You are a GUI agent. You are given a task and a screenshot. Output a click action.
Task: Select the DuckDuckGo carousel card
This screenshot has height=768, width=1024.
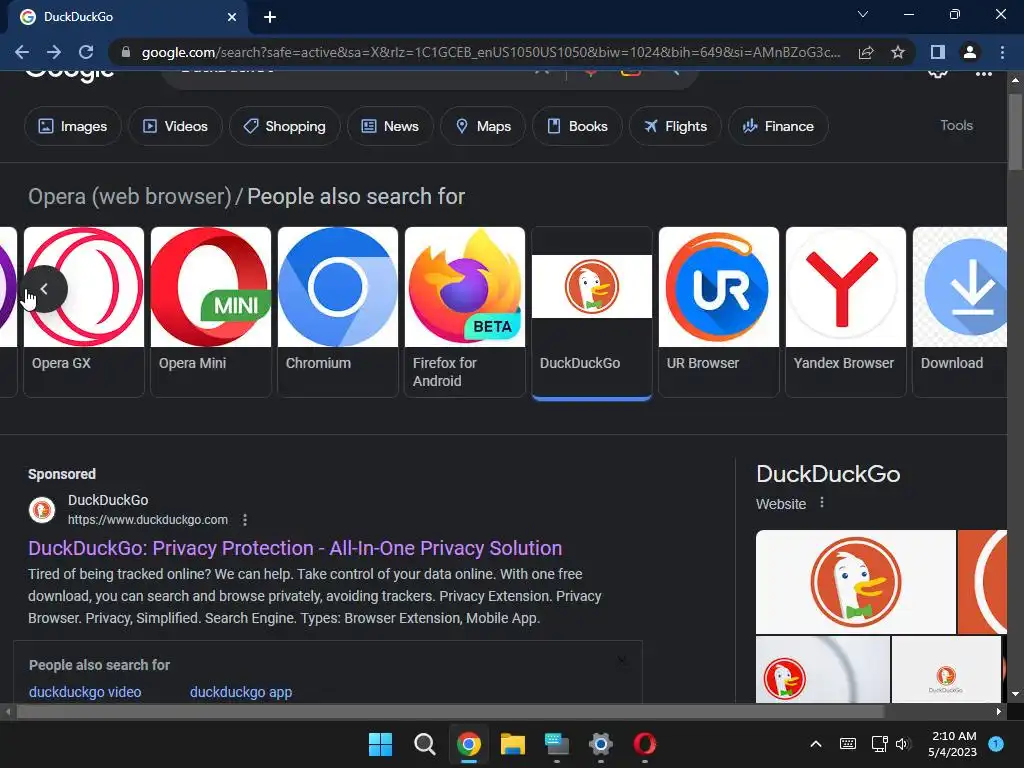point(592,312)
